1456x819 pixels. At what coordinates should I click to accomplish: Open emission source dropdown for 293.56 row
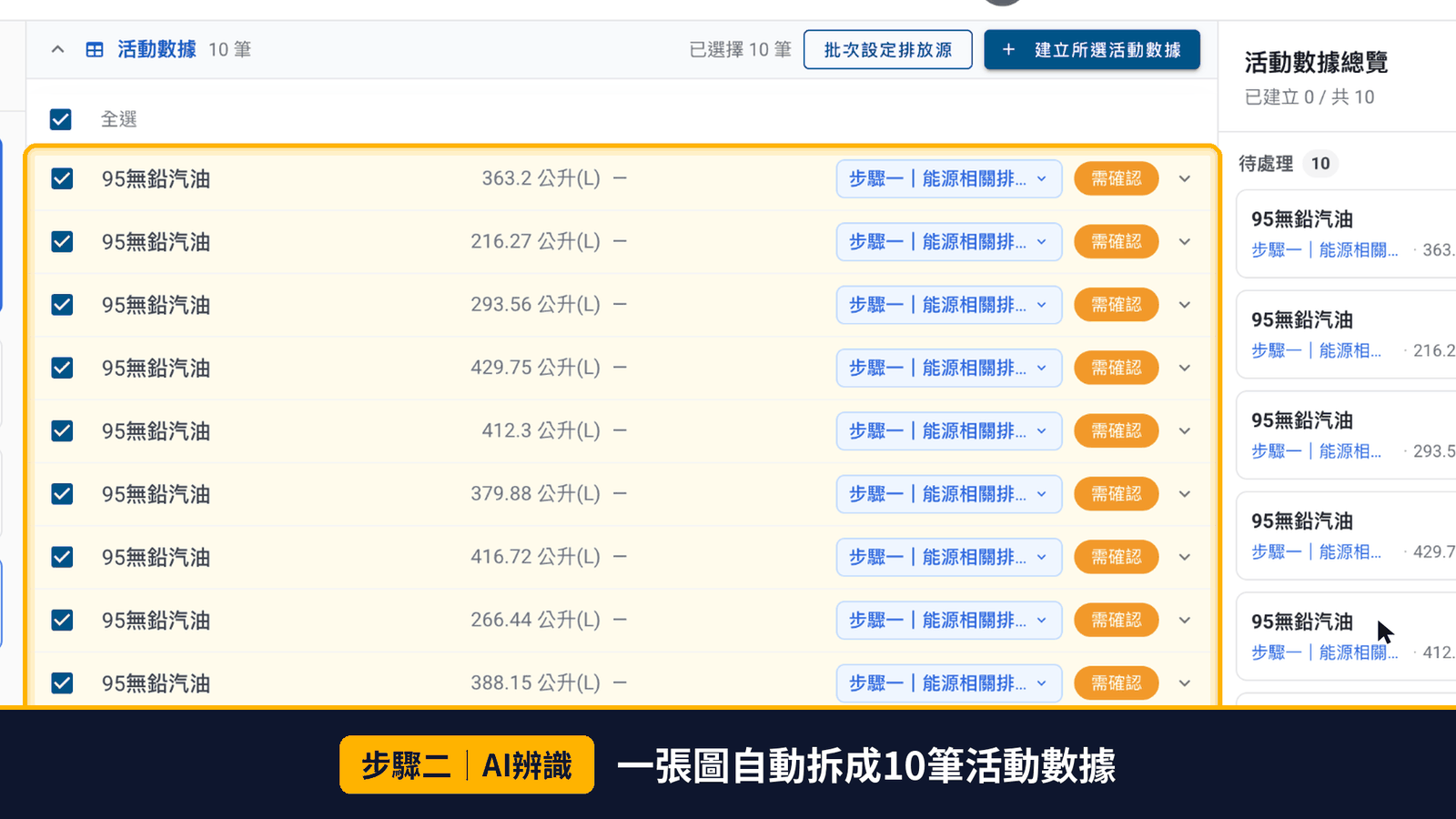(949, 304)
